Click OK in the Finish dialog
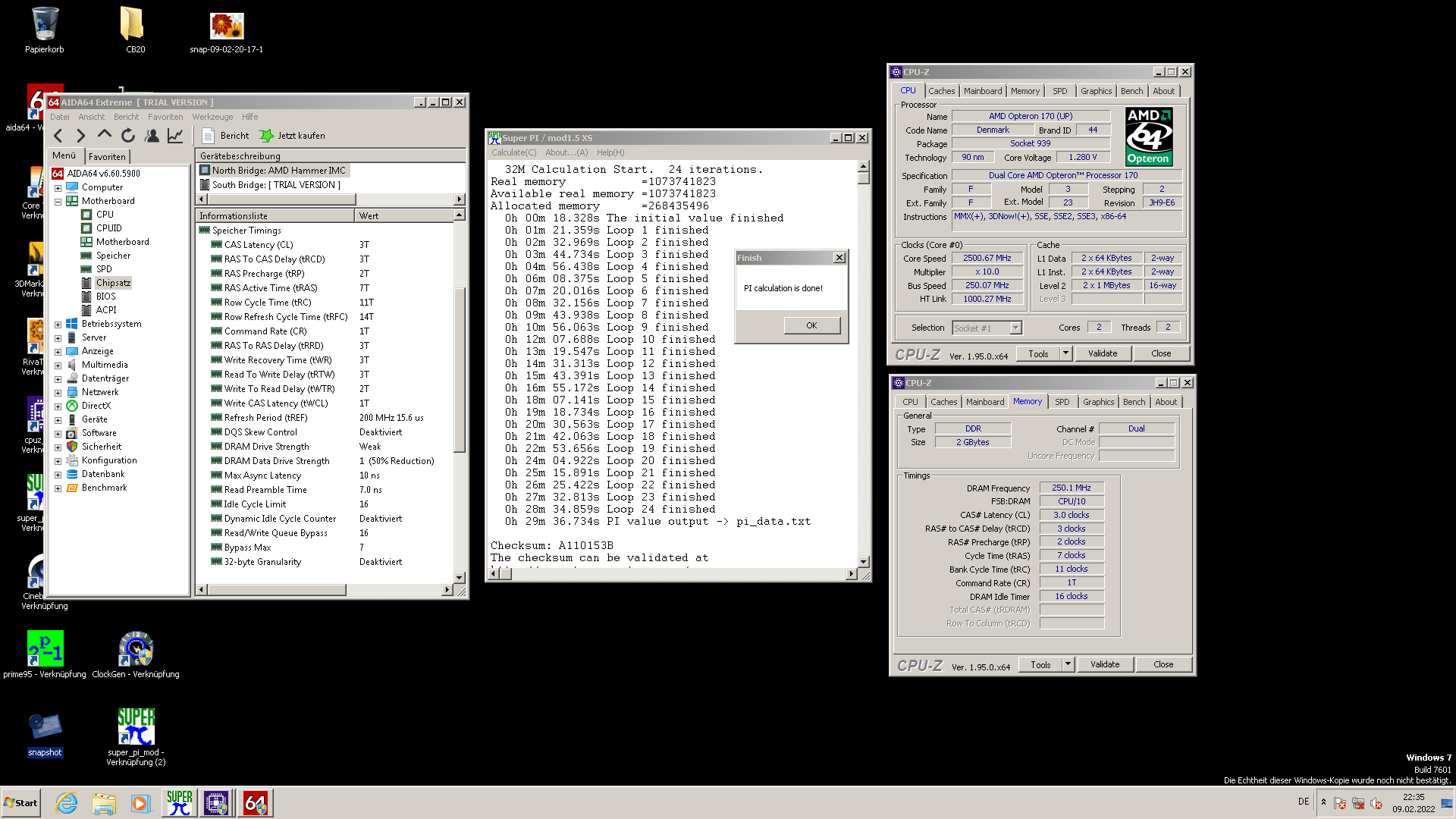 click(x=811, y=325)
